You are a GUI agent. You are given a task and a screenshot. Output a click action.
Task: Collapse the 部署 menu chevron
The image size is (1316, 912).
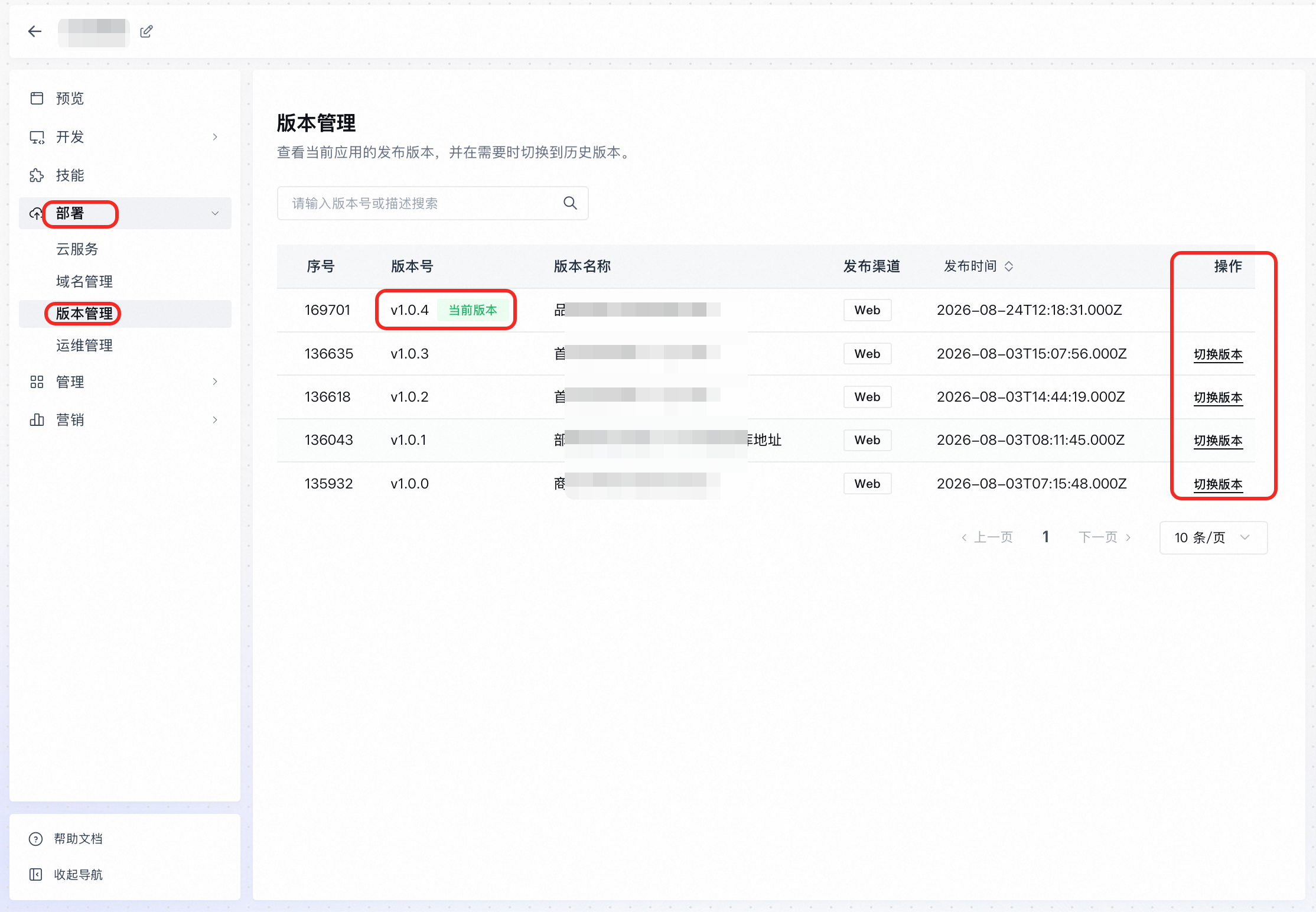click(215, 213)
